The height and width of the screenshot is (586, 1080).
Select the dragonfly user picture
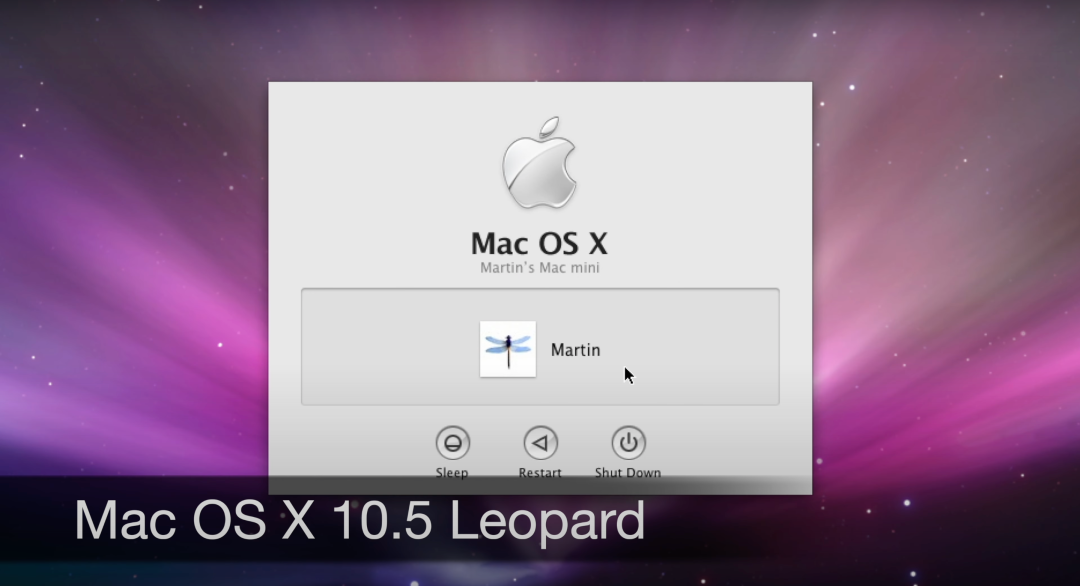tap(508, 349)
